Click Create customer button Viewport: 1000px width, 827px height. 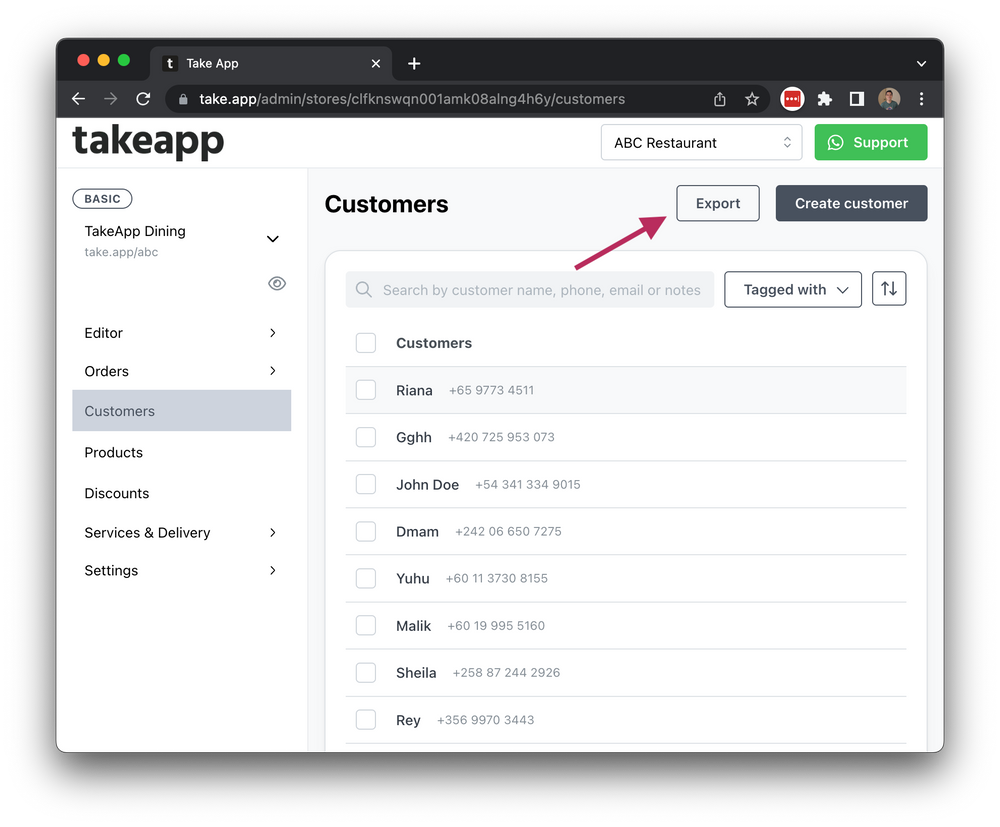coord(851,203)
